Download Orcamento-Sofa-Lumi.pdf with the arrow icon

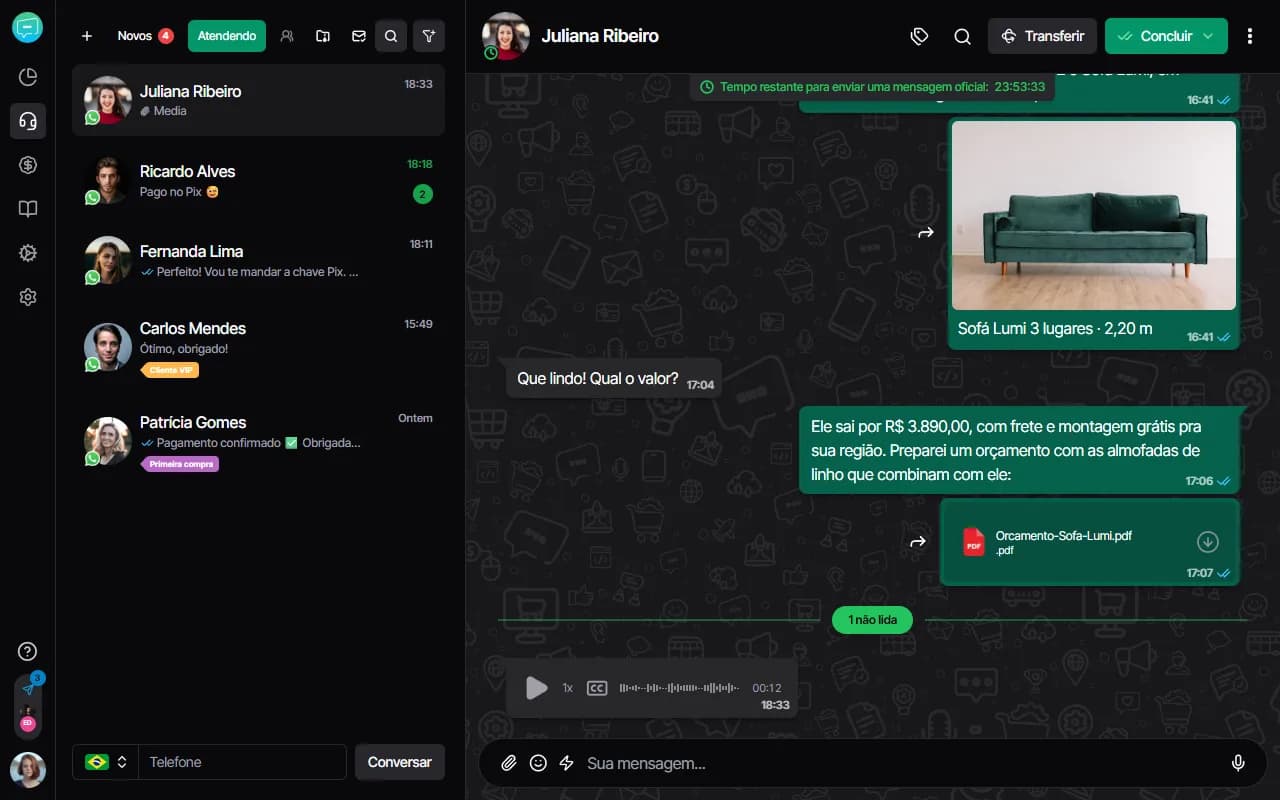[x=1208, y=542]
